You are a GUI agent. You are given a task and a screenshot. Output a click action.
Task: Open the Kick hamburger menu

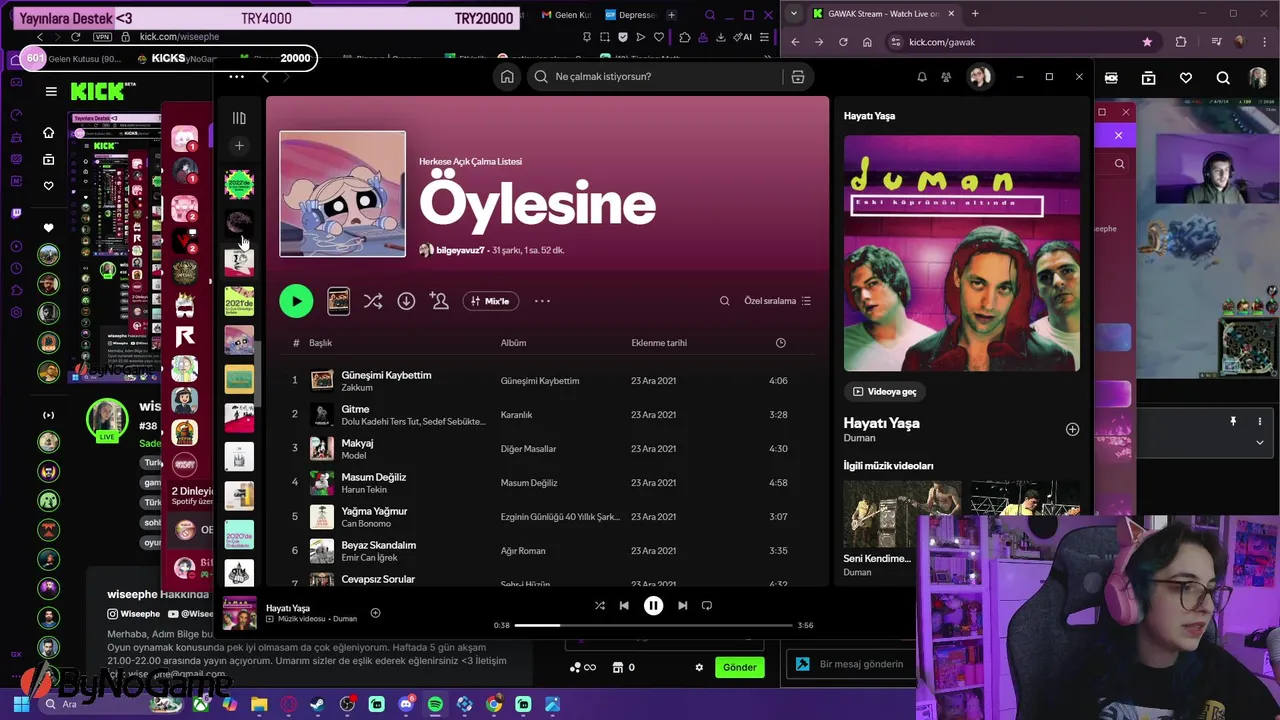pyautogui.click(x=51, y=91)
